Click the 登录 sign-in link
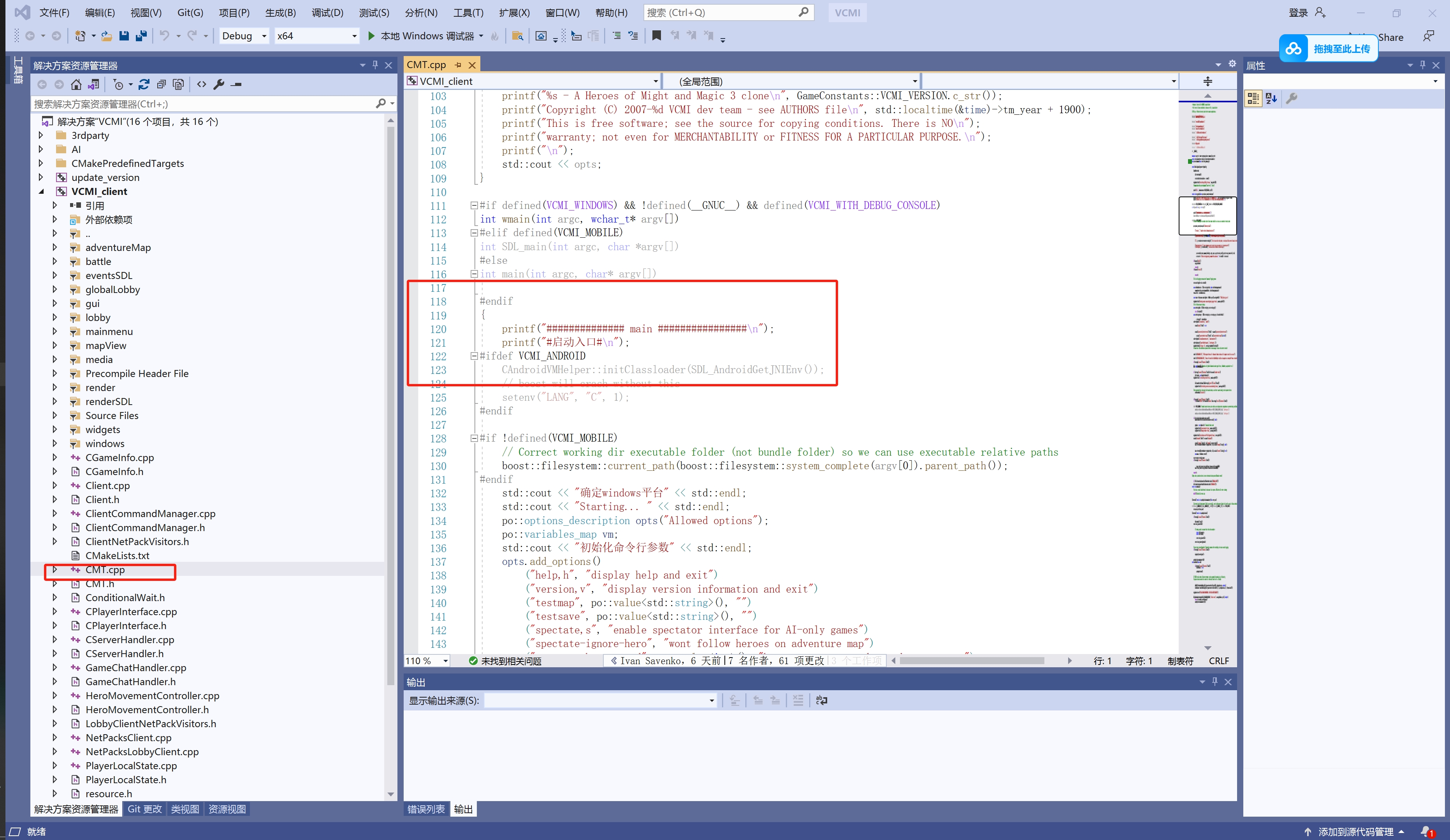The width and height of the screenshot is (1450, 840). pyautogui.click(x=1298, y=13)
